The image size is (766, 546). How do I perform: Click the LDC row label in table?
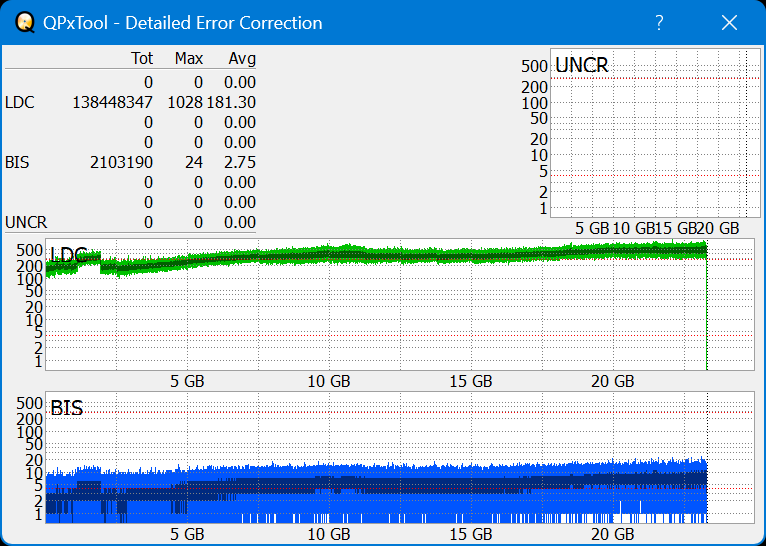[x=20, y=103]
